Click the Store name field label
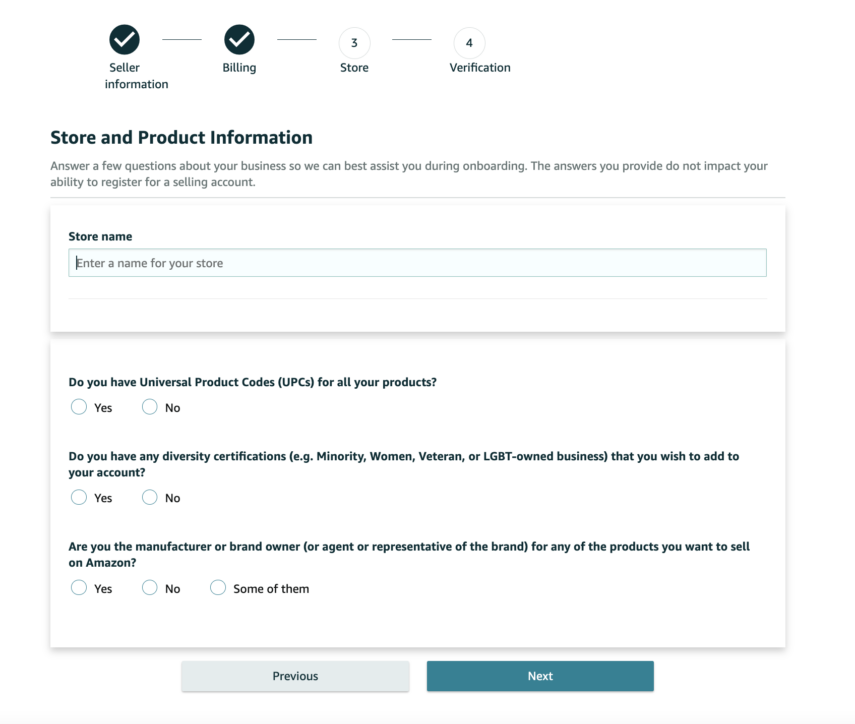Viewport: 855px width, 724px height. point(100,237)
